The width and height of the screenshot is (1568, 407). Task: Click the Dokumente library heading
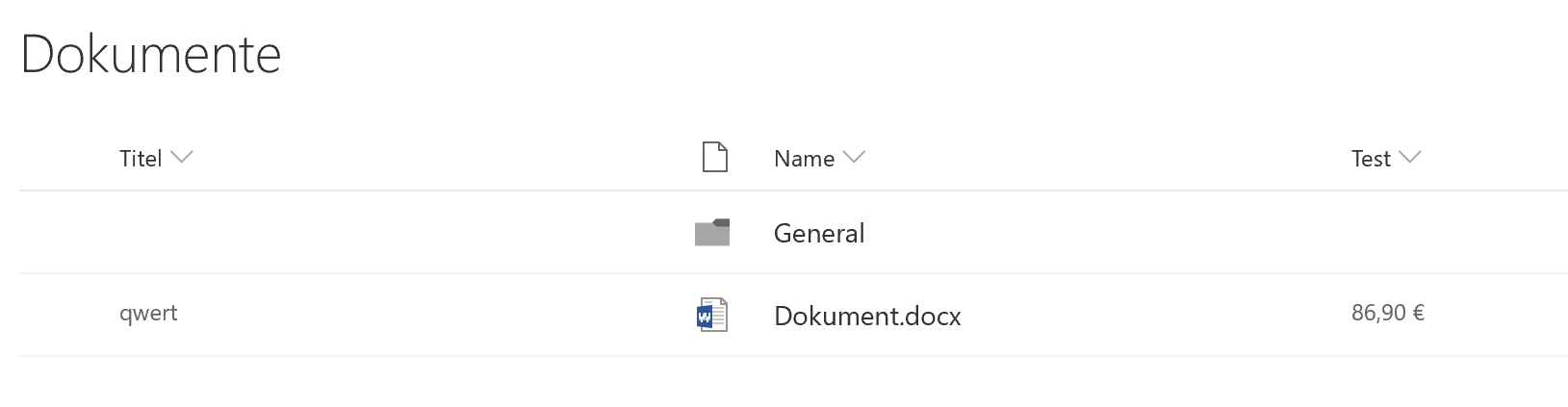pos(150,54)
